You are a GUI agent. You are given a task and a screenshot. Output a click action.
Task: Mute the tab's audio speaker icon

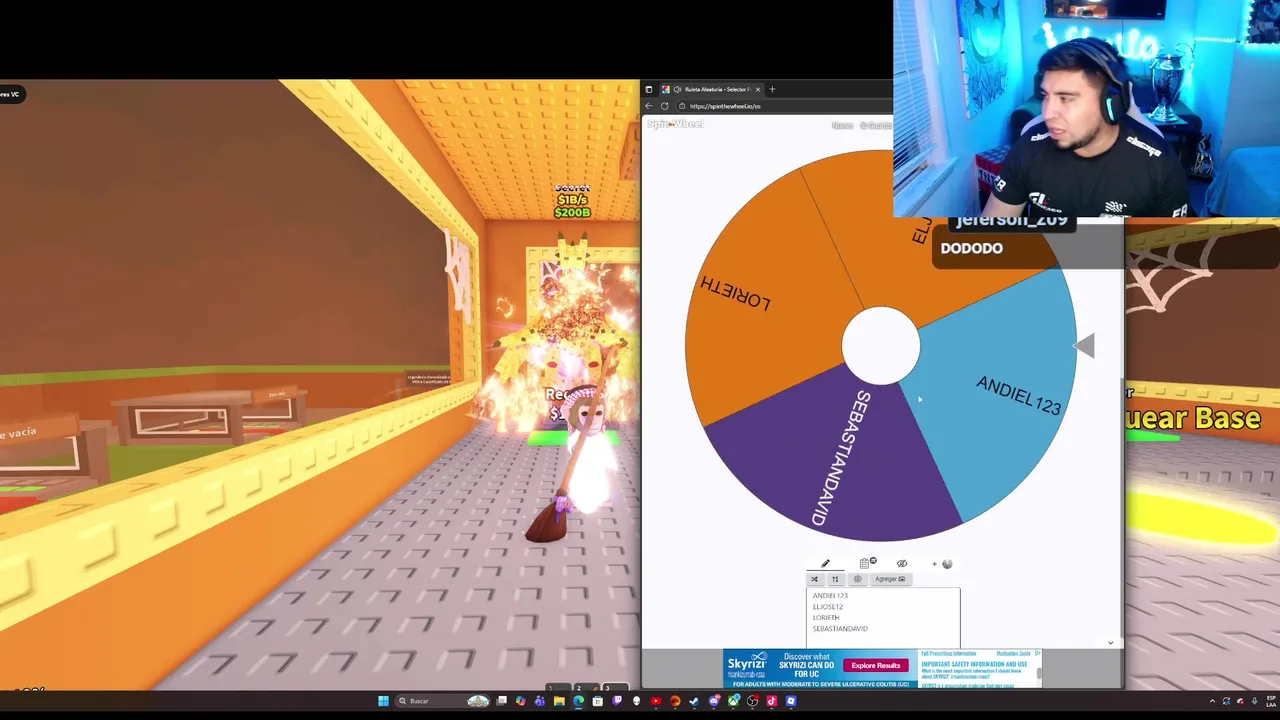(x=677, y=89)
